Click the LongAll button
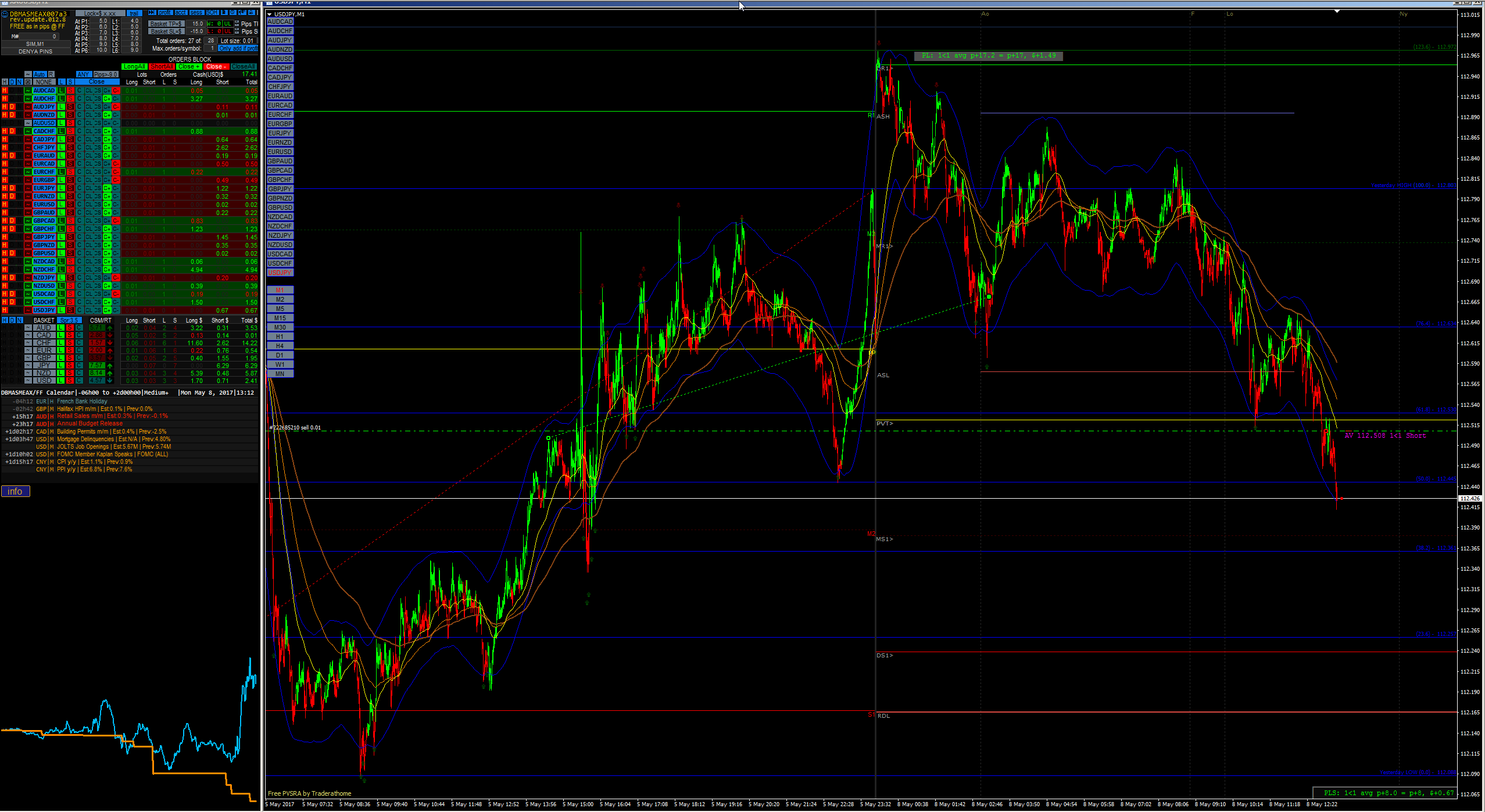Viewport: 1485px width, 812px height. (x=134, y=66)
